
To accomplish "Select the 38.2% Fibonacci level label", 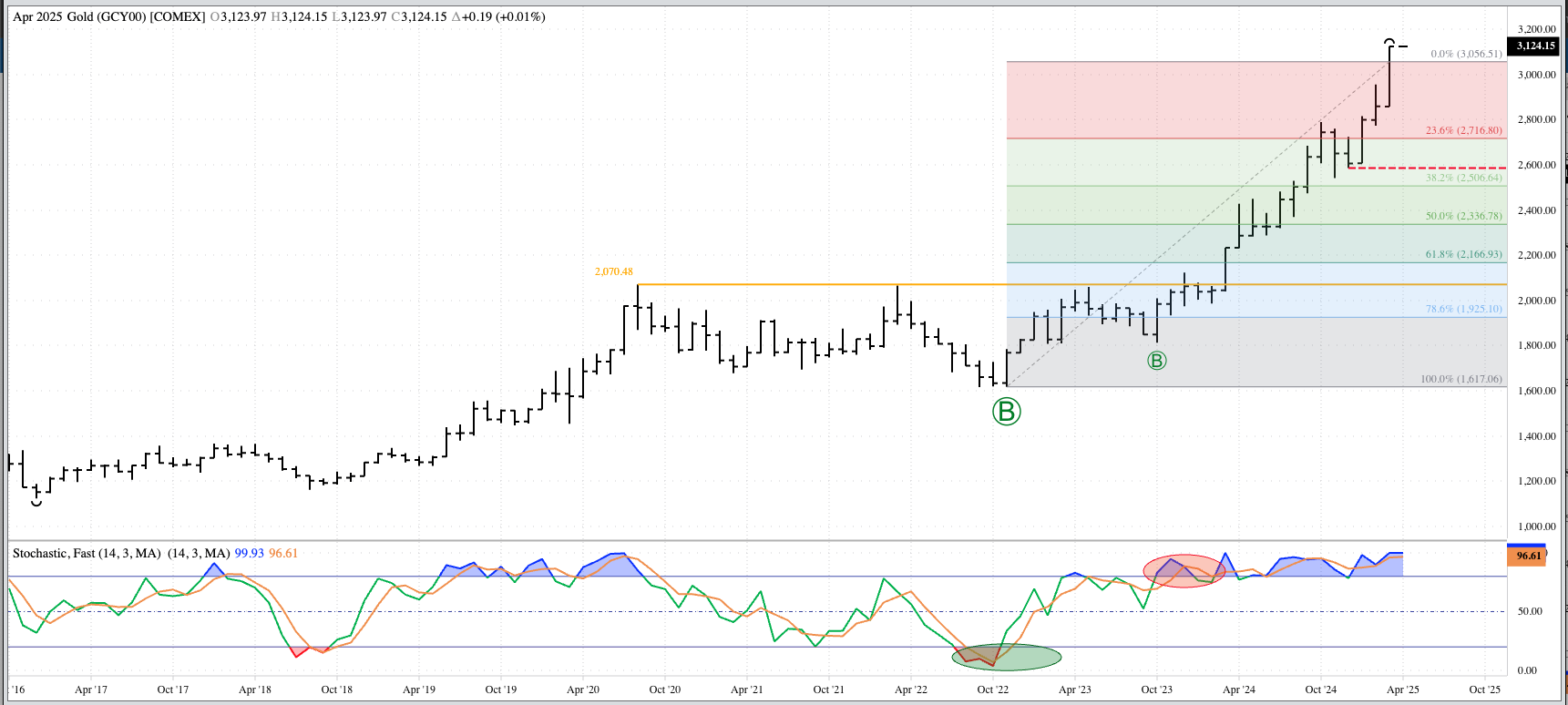I will 1463,178.
